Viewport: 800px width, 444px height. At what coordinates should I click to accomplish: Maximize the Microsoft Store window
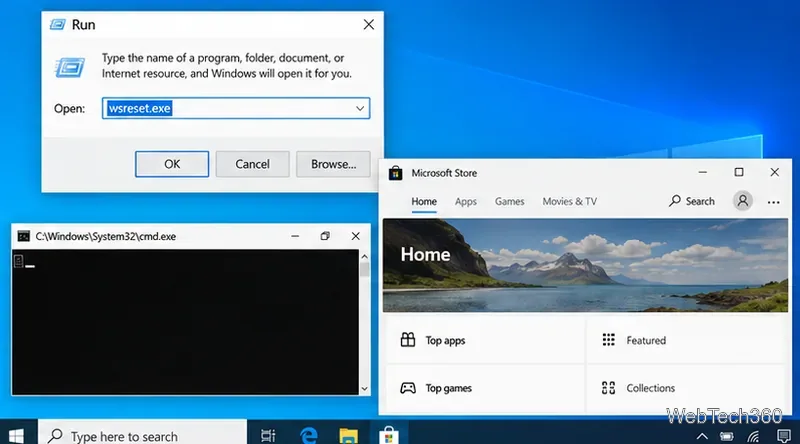coord(739,172)
